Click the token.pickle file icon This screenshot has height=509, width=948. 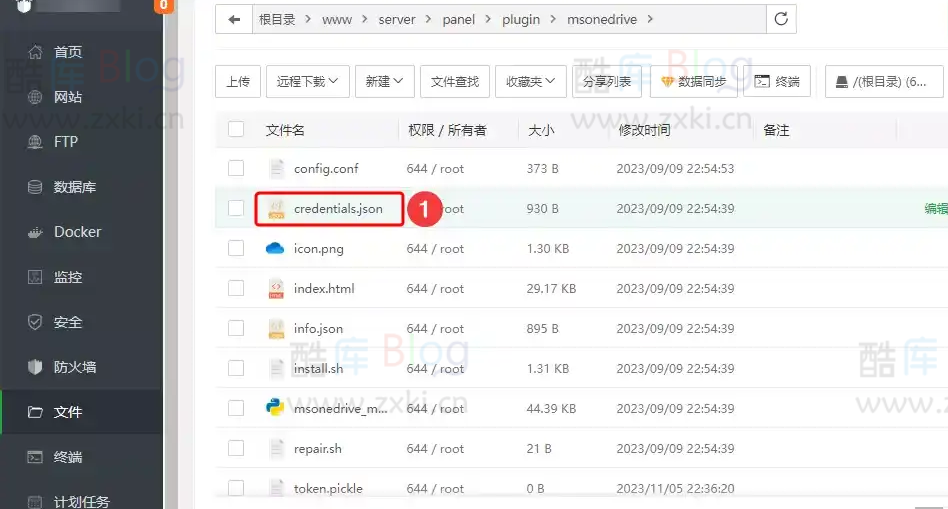[x=276, y=488]
